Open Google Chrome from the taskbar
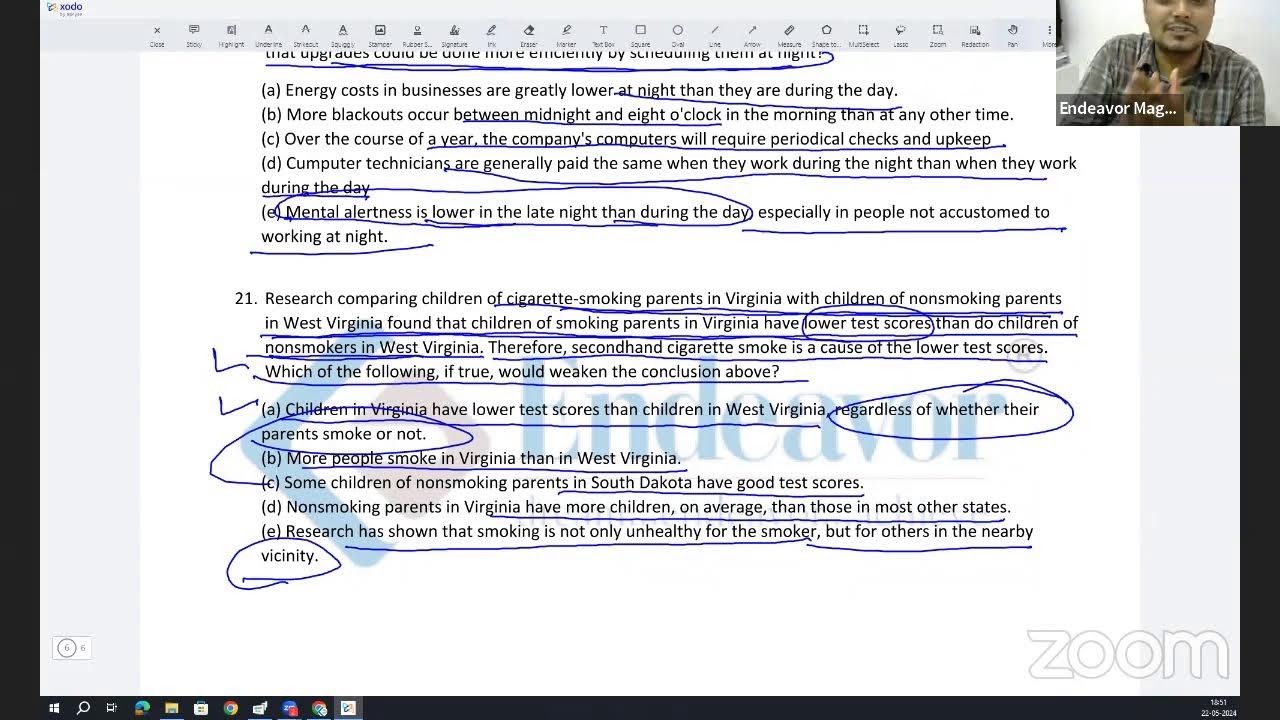This screenshot has height=720, width=1280. click(230, 708)
